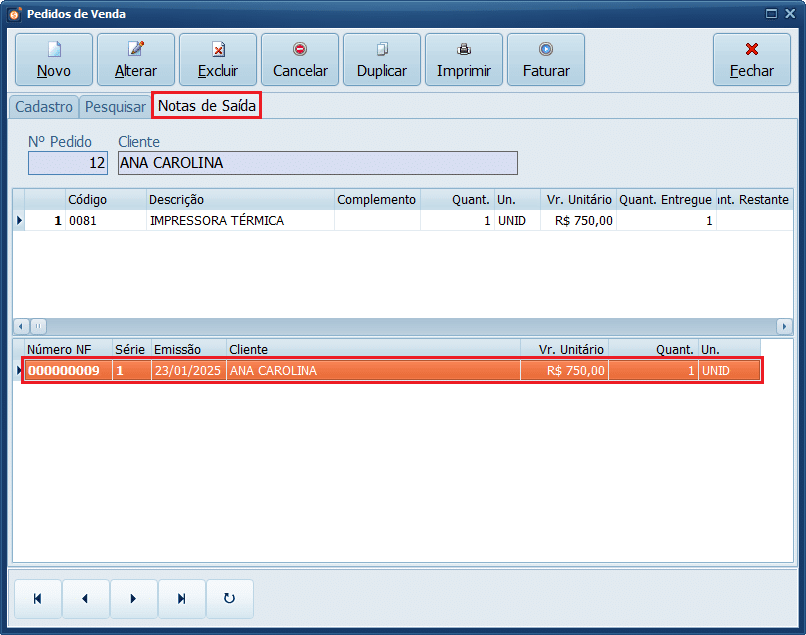Click the Novo toolbar button
The height and width of the screenshot is (635, 806).
click(54, 60)
